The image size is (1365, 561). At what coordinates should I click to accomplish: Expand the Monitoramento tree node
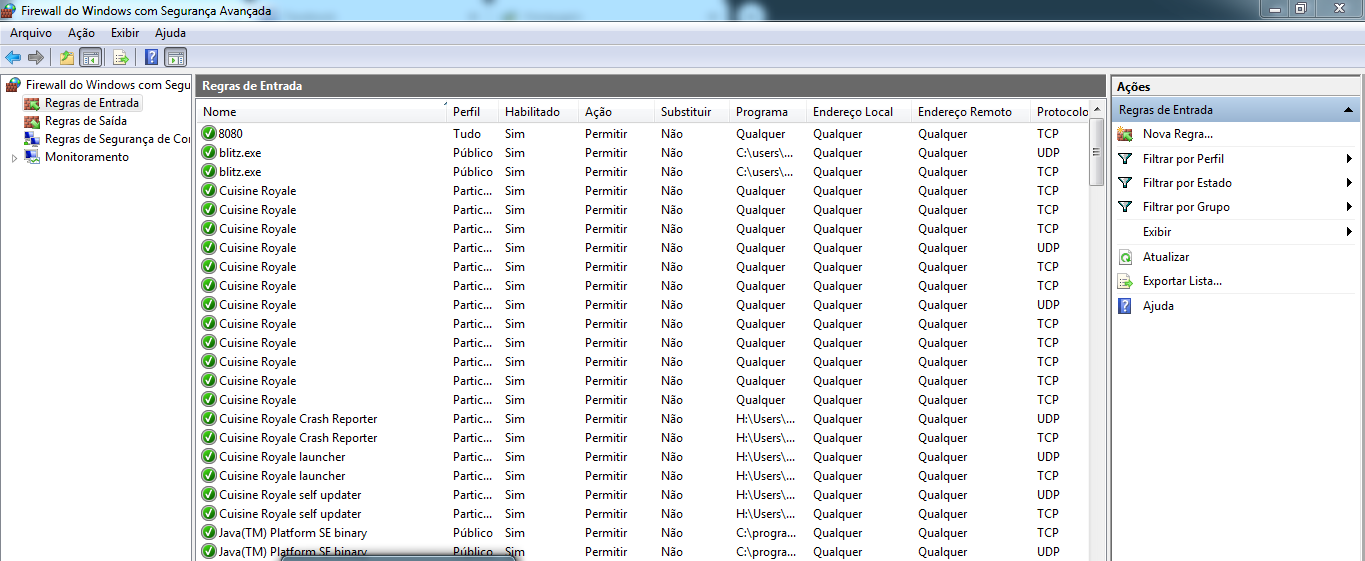(x=14, y=158)
